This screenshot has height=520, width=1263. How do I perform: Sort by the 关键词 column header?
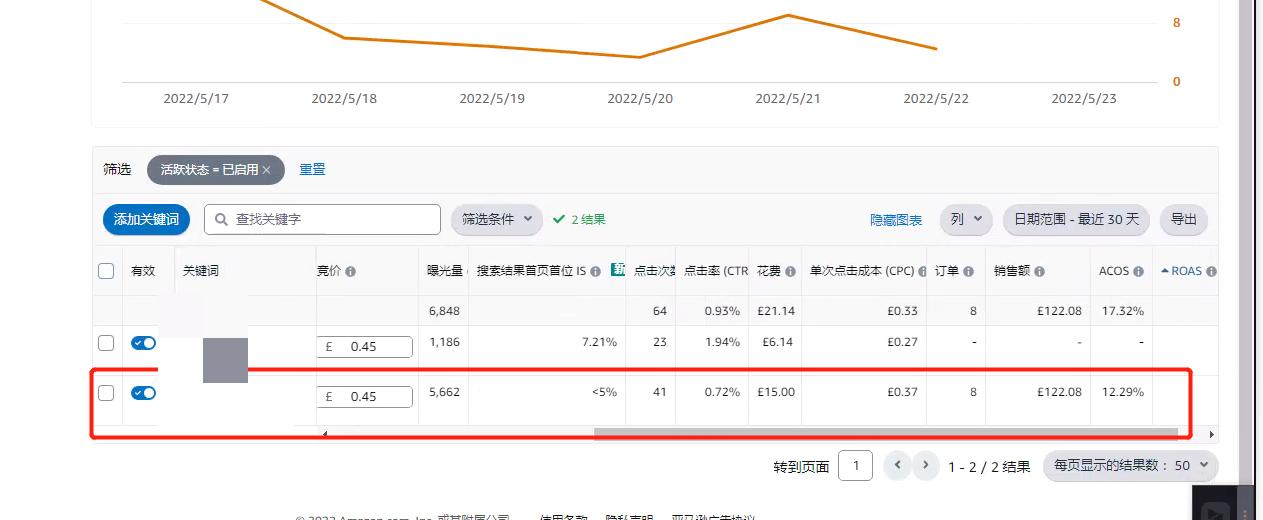point(201,271)
